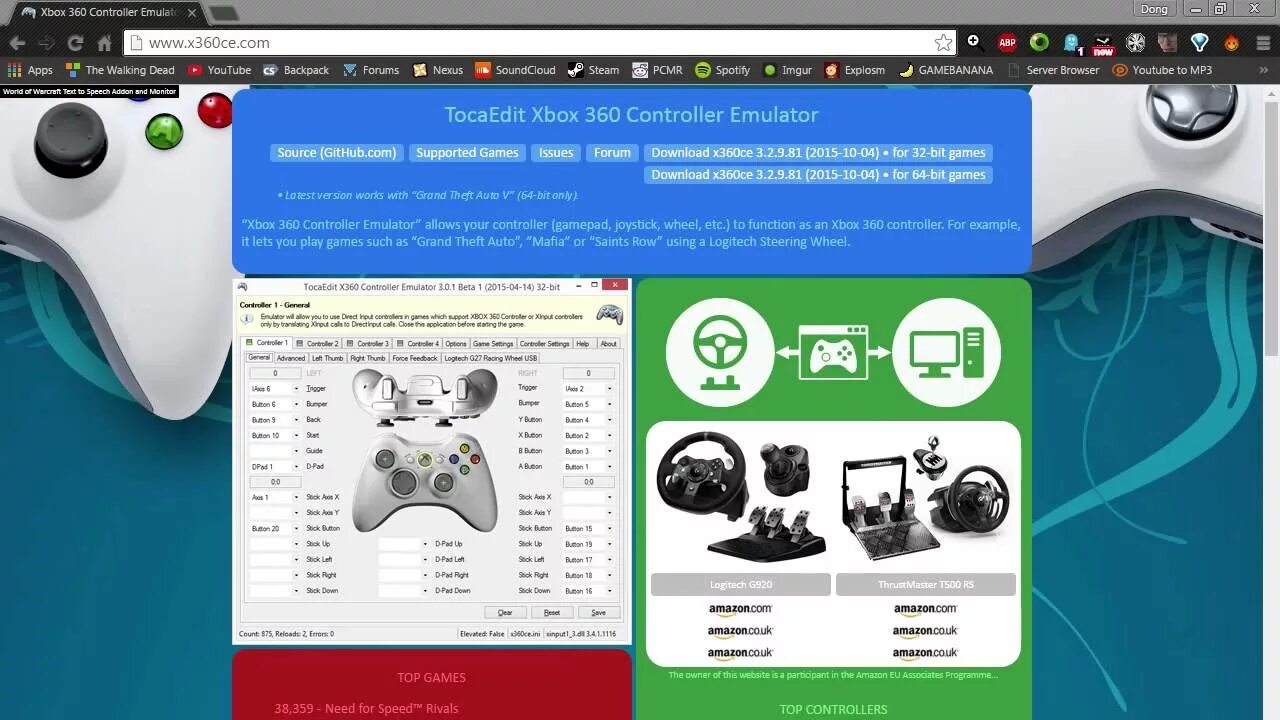Open amazon.com link under Logitech G920
Viewport: 1280px width, 720px height.
click(x=741, y=609)
